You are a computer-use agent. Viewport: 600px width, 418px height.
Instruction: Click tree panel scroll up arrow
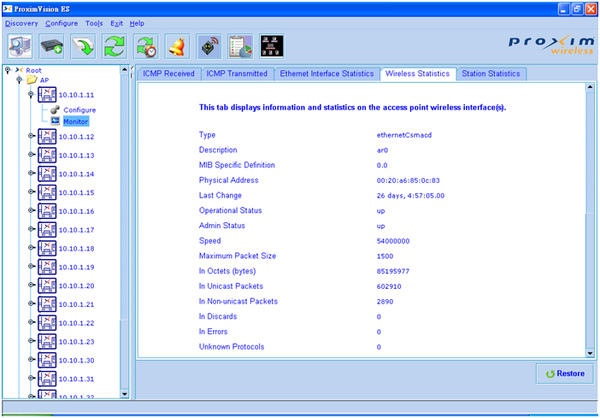[124, 70]
